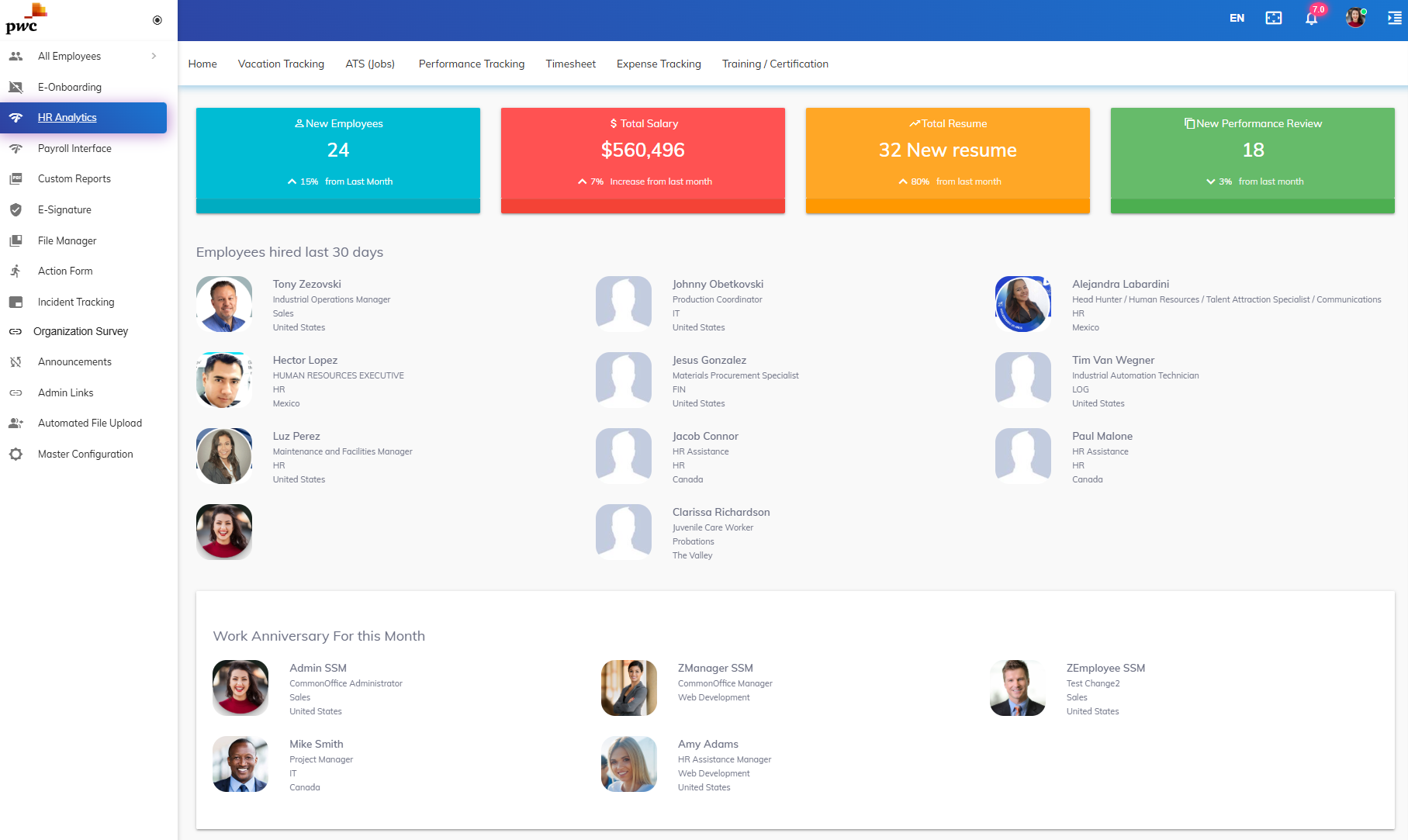Open the Vacation Tracking tab
The height and width of the screenshot is (840, 1408).
(x=281, y=64)
